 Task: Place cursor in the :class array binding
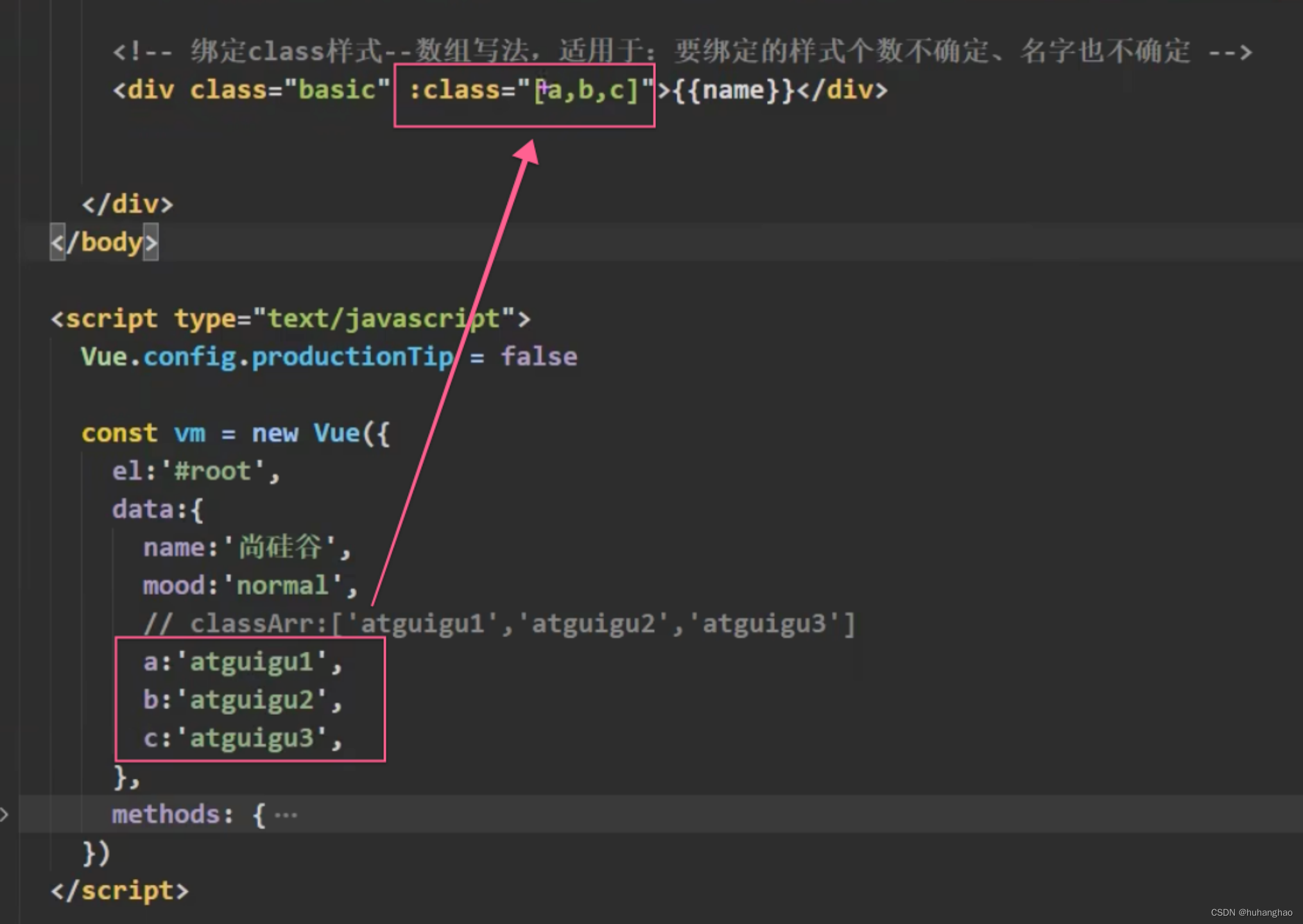pyautogui.click(x=587, y=90)
